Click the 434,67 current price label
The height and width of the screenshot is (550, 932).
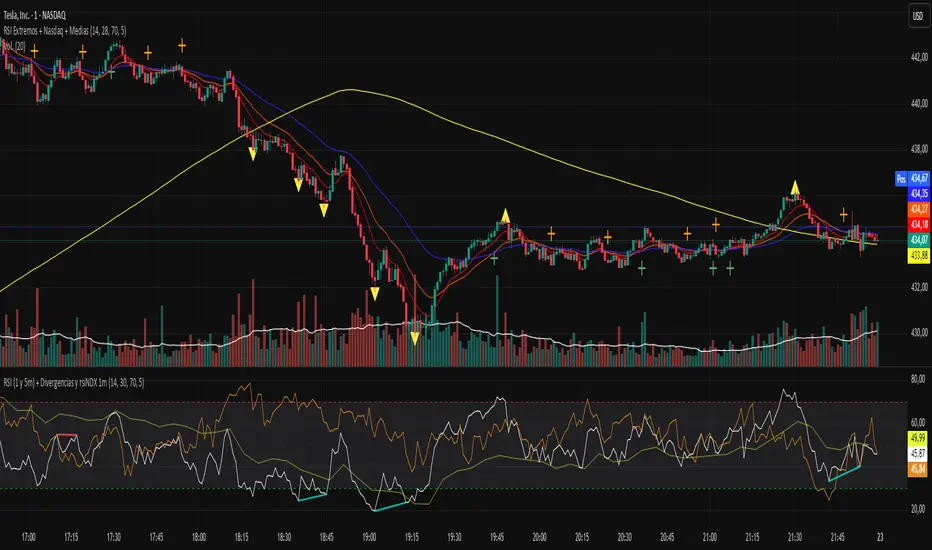coord(919,178)
